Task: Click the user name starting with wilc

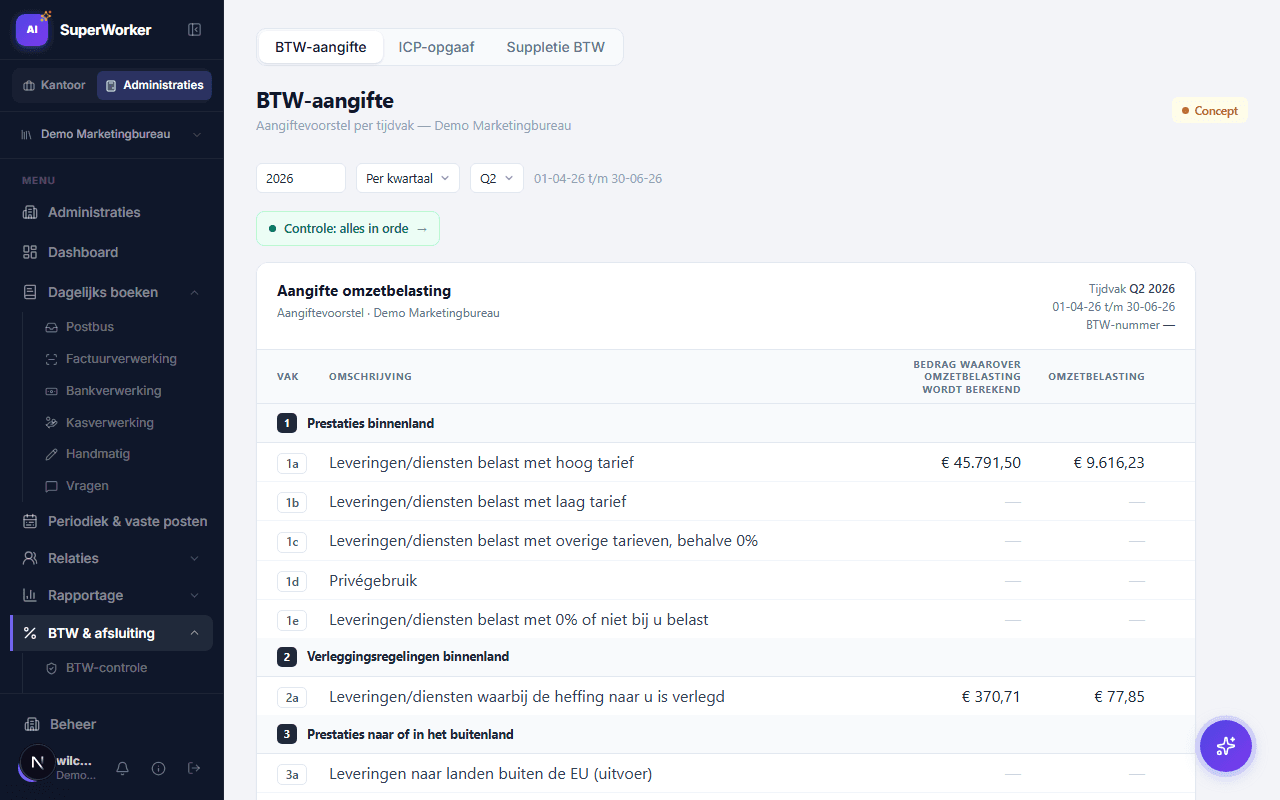Action: click(x=74, y=761)
